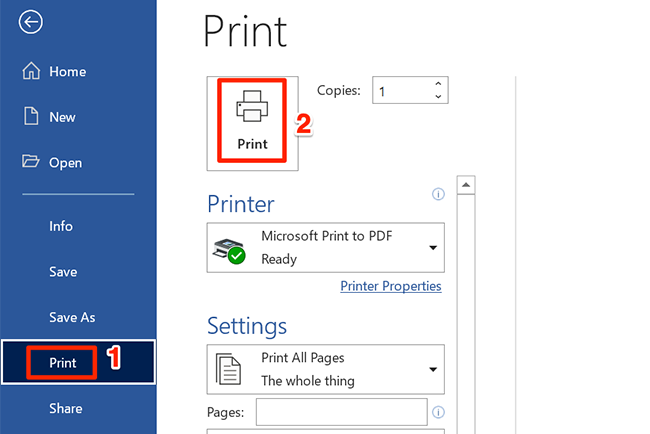Click the Home house icon

tap(31, 71)
